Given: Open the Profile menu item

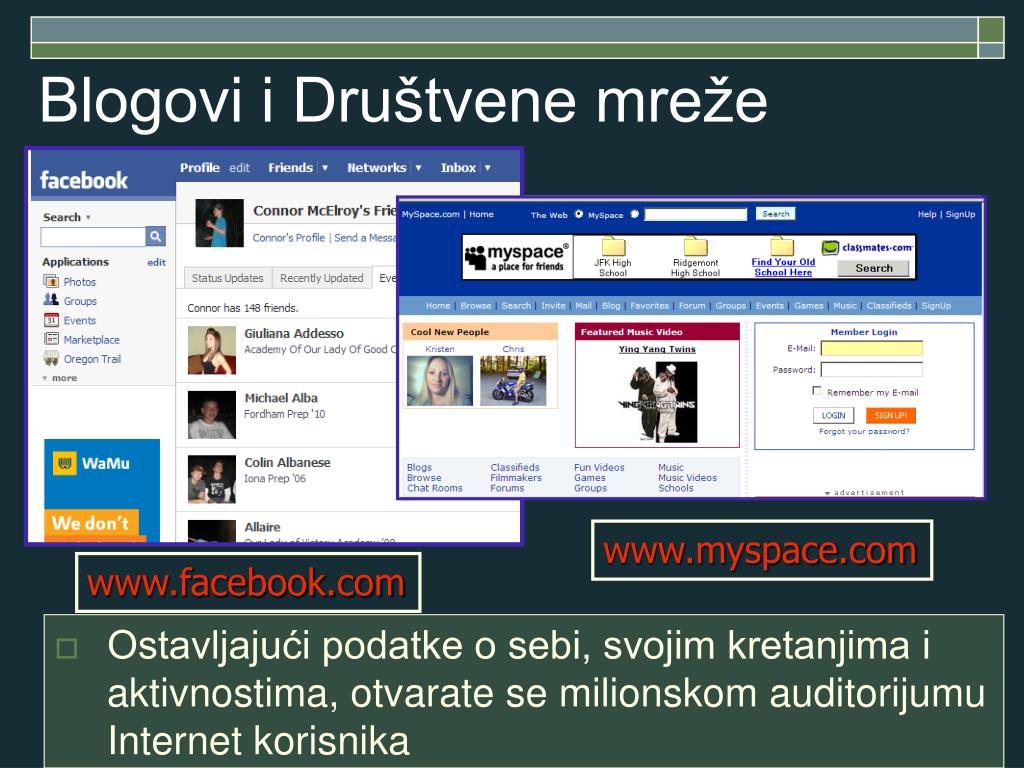Looking at the screenshot, I should pos(200,168).
